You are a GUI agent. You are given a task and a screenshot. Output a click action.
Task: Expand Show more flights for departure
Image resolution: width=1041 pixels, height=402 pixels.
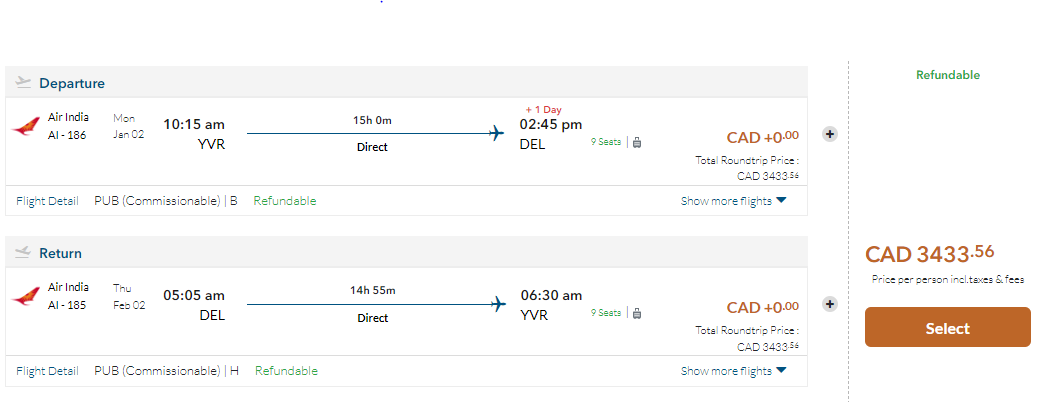tap(734, 201)
